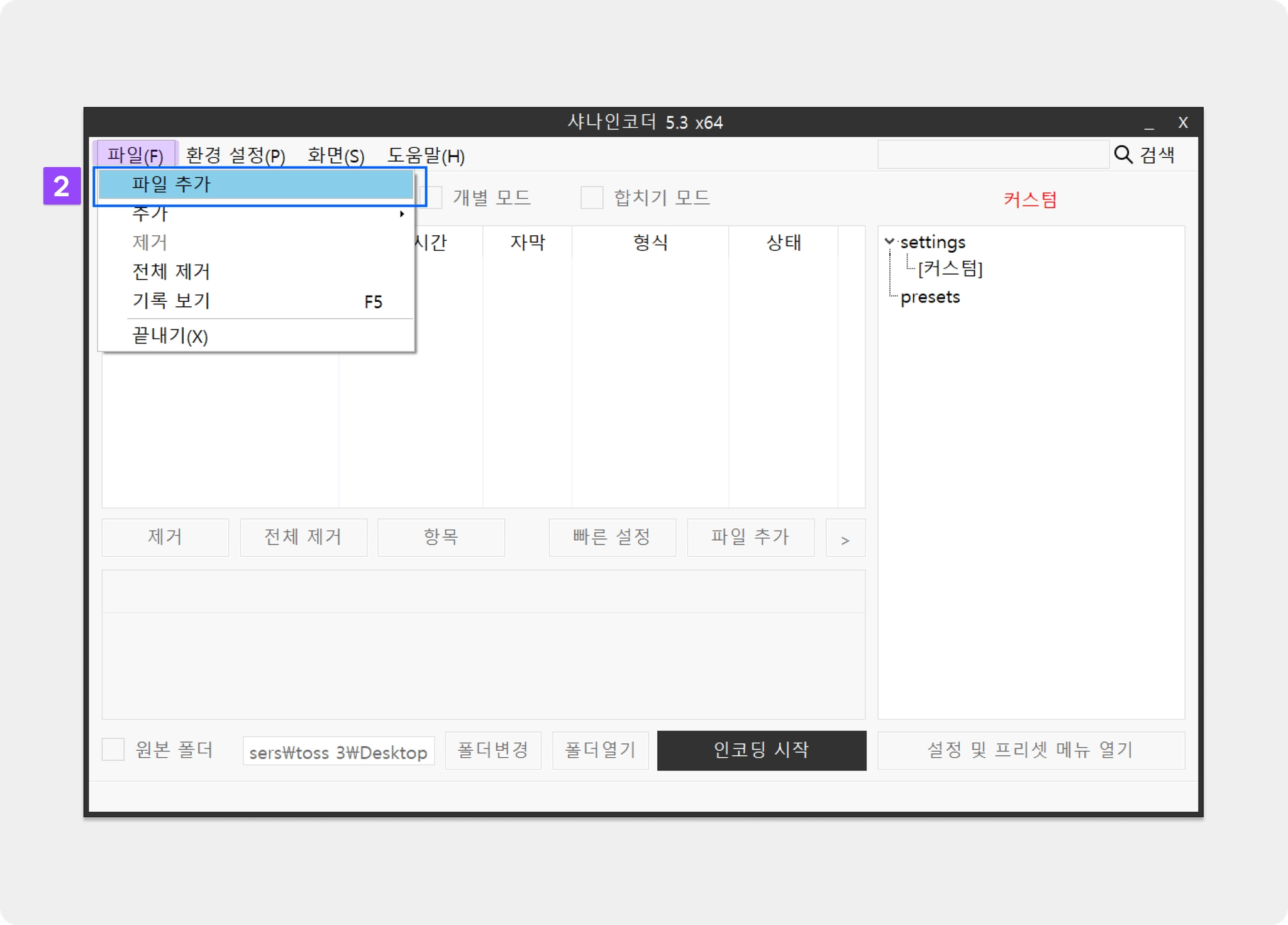Select the presets tree item

(x=930, y=297)
